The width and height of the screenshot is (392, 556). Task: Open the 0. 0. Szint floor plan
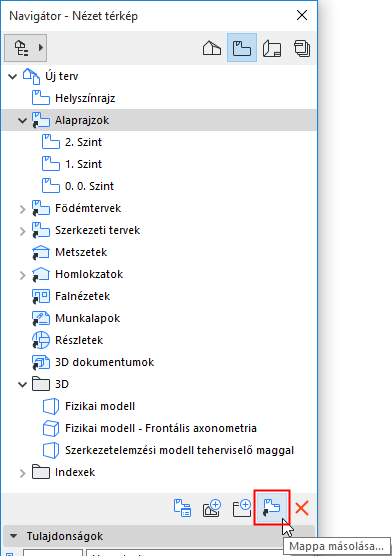(x=89, y=186)
